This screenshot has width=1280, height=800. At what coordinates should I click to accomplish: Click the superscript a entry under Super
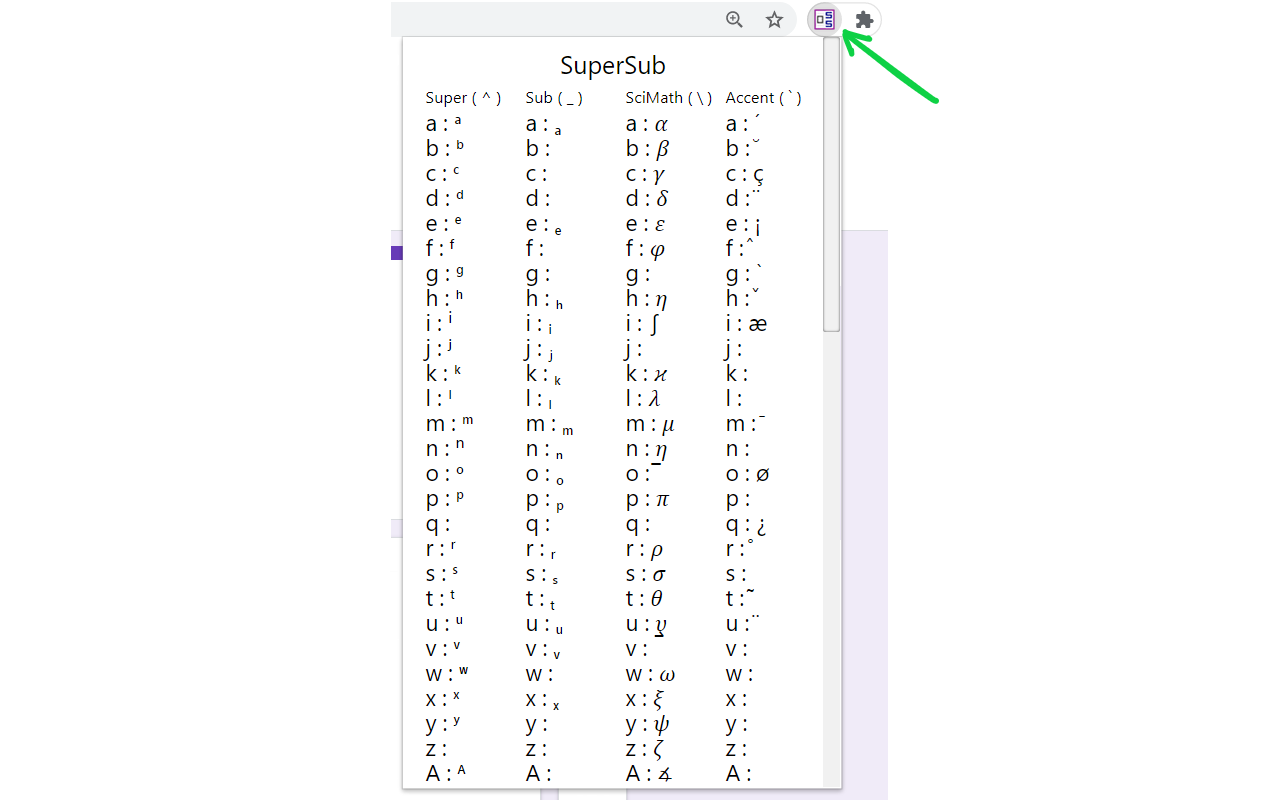pos(442,123)
